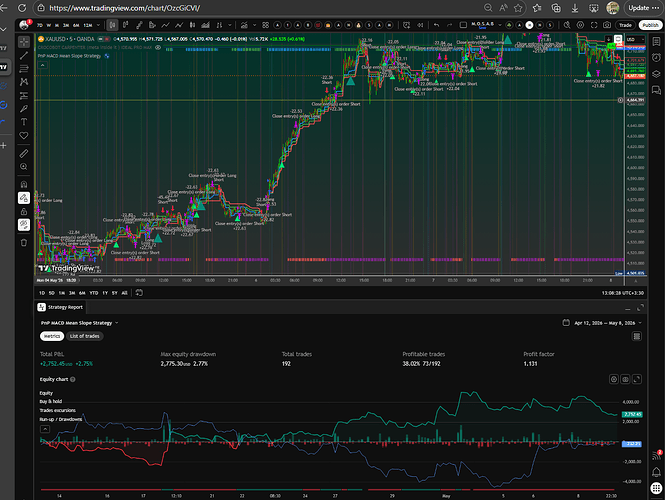Toggle the Equity series in the legend
This screenshot has width=665, height=500.
pyautogui.click(x=46, y=393)
